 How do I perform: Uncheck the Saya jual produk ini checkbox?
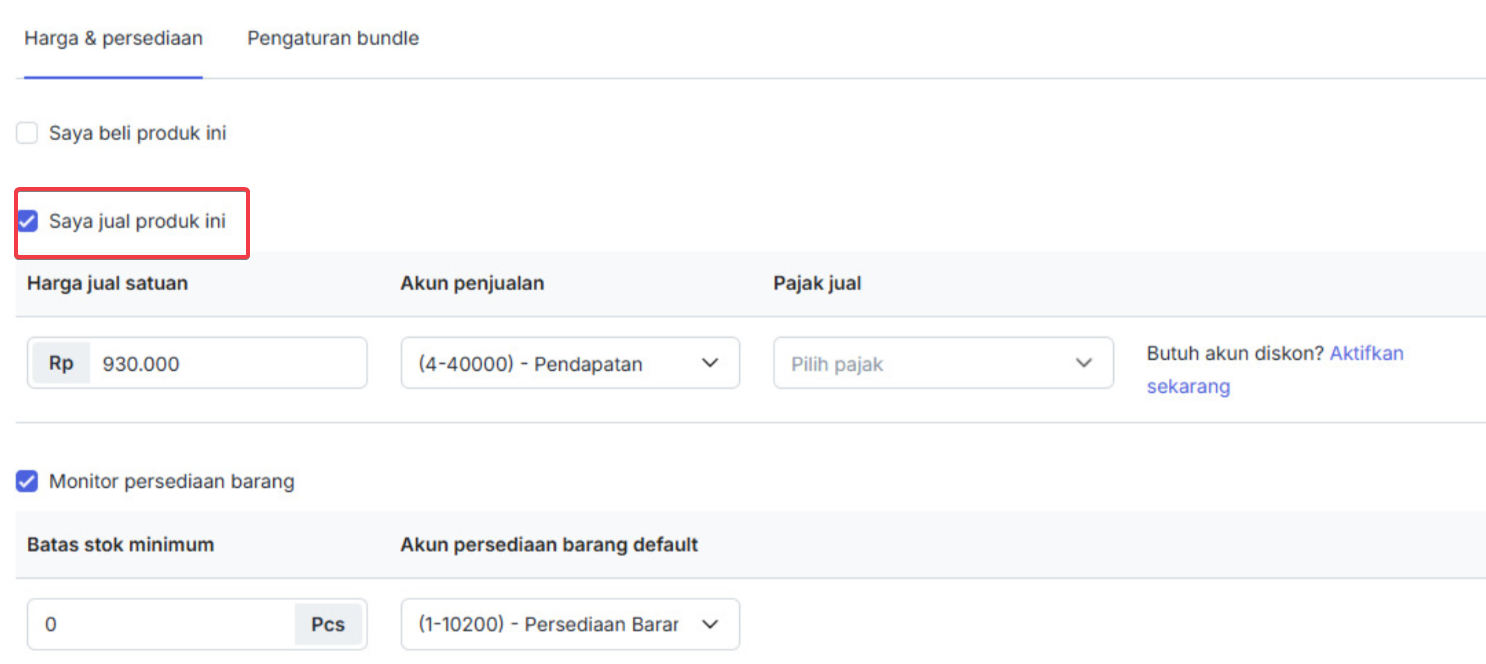point(28,221)
